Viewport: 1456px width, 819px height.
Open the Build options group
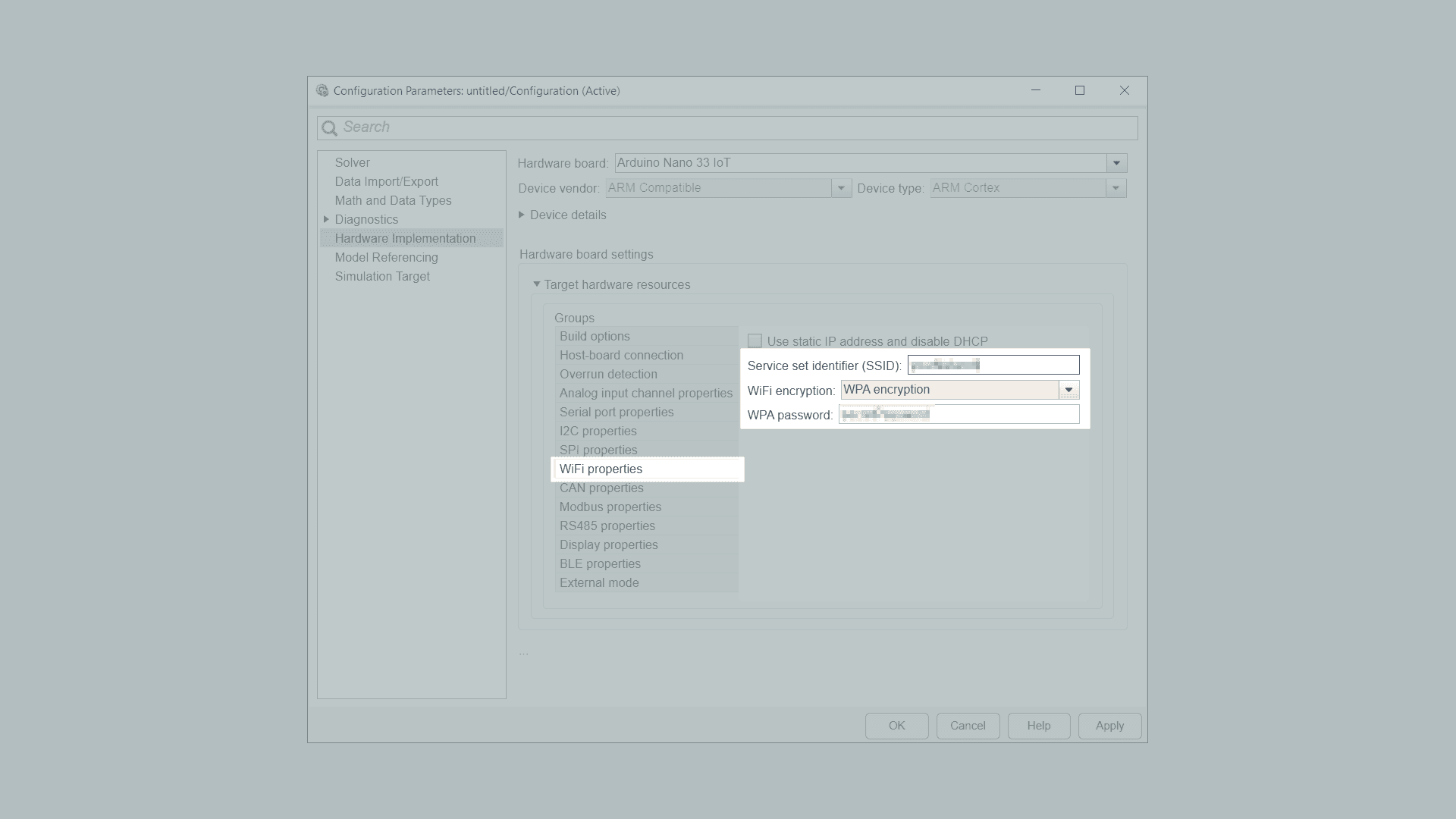click(595, 336)
